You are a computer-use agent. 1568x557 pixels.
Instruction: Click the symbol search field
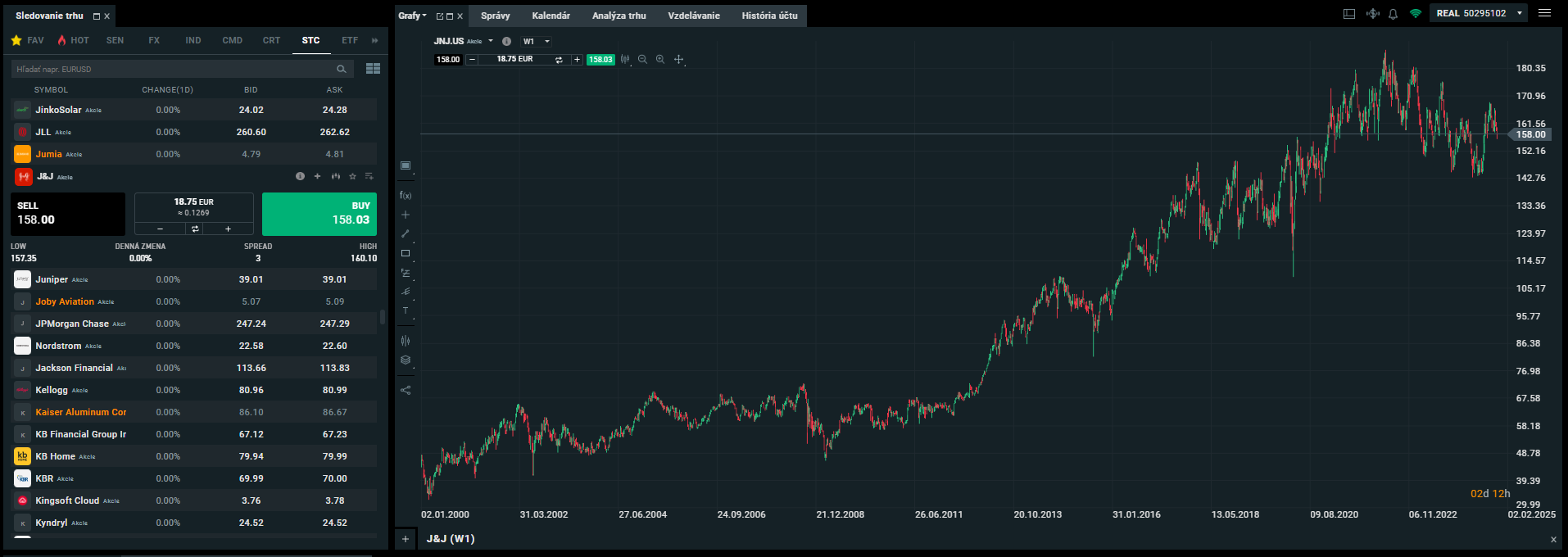174,70
